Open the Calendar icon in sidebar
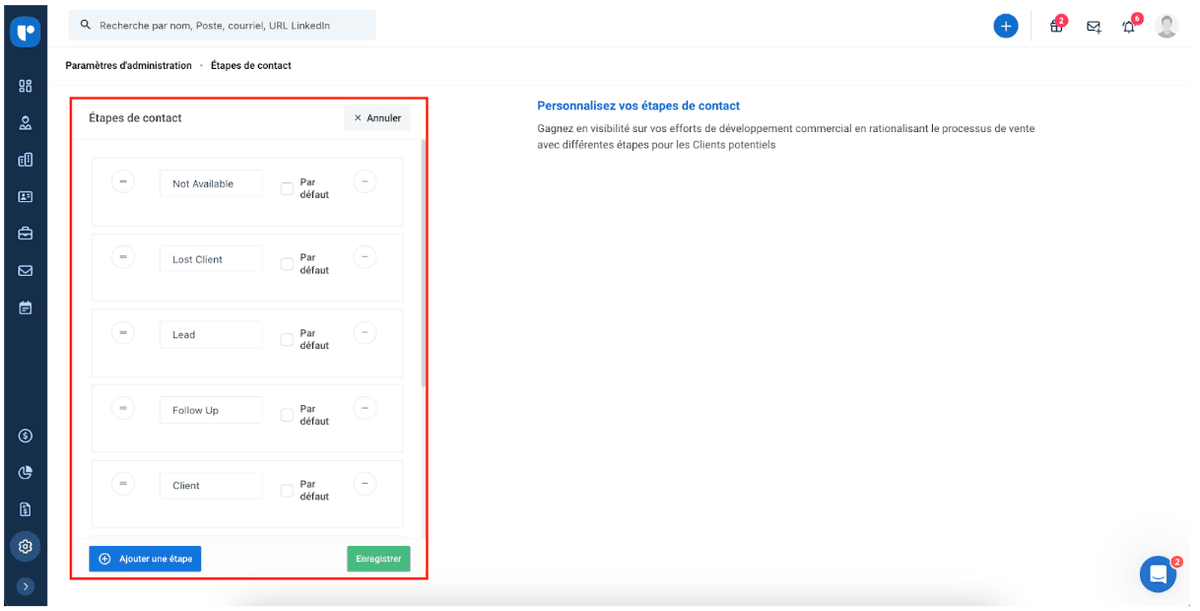The height and width of the screenshot is (611, 1200). tap(25, 307)
